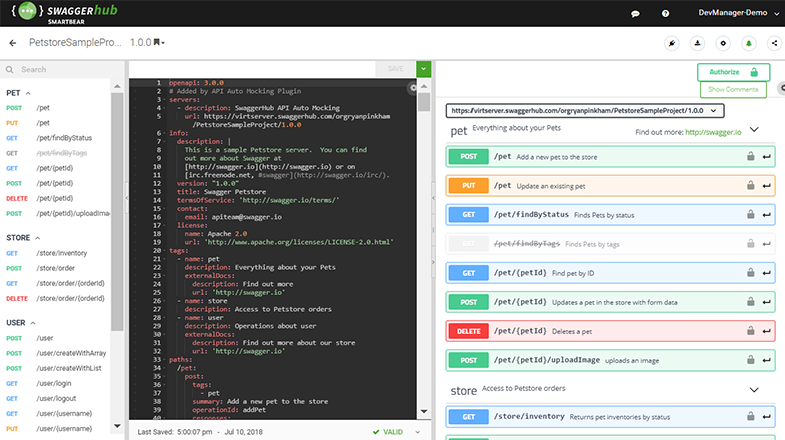Viewport: 785px width, 440px height.
Task: Click lock icon on DELETE /pet/{petId} row
Action: tap(750, 330)
